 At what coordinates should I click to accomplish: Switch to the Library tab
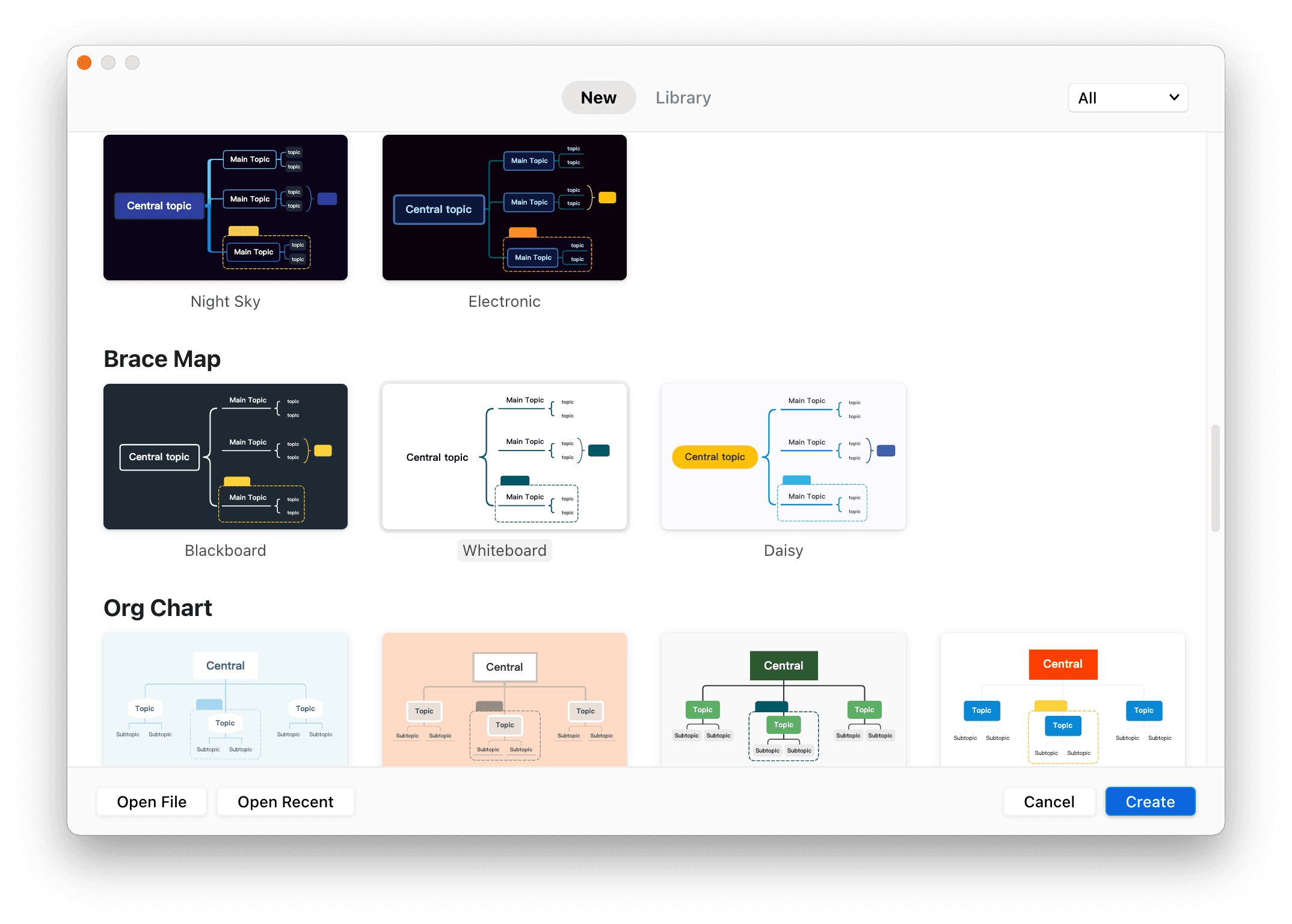pyautogui.click(x=683, y=97)
